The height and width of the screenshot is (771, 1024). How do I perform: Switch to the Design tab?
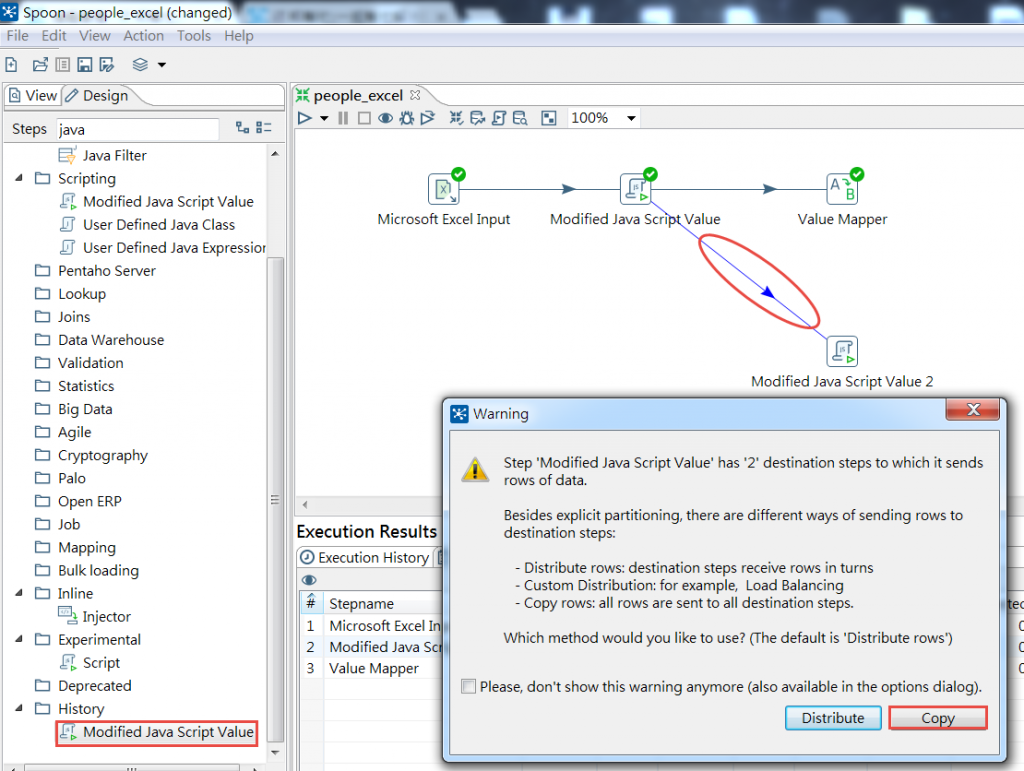tap(97, 95)
